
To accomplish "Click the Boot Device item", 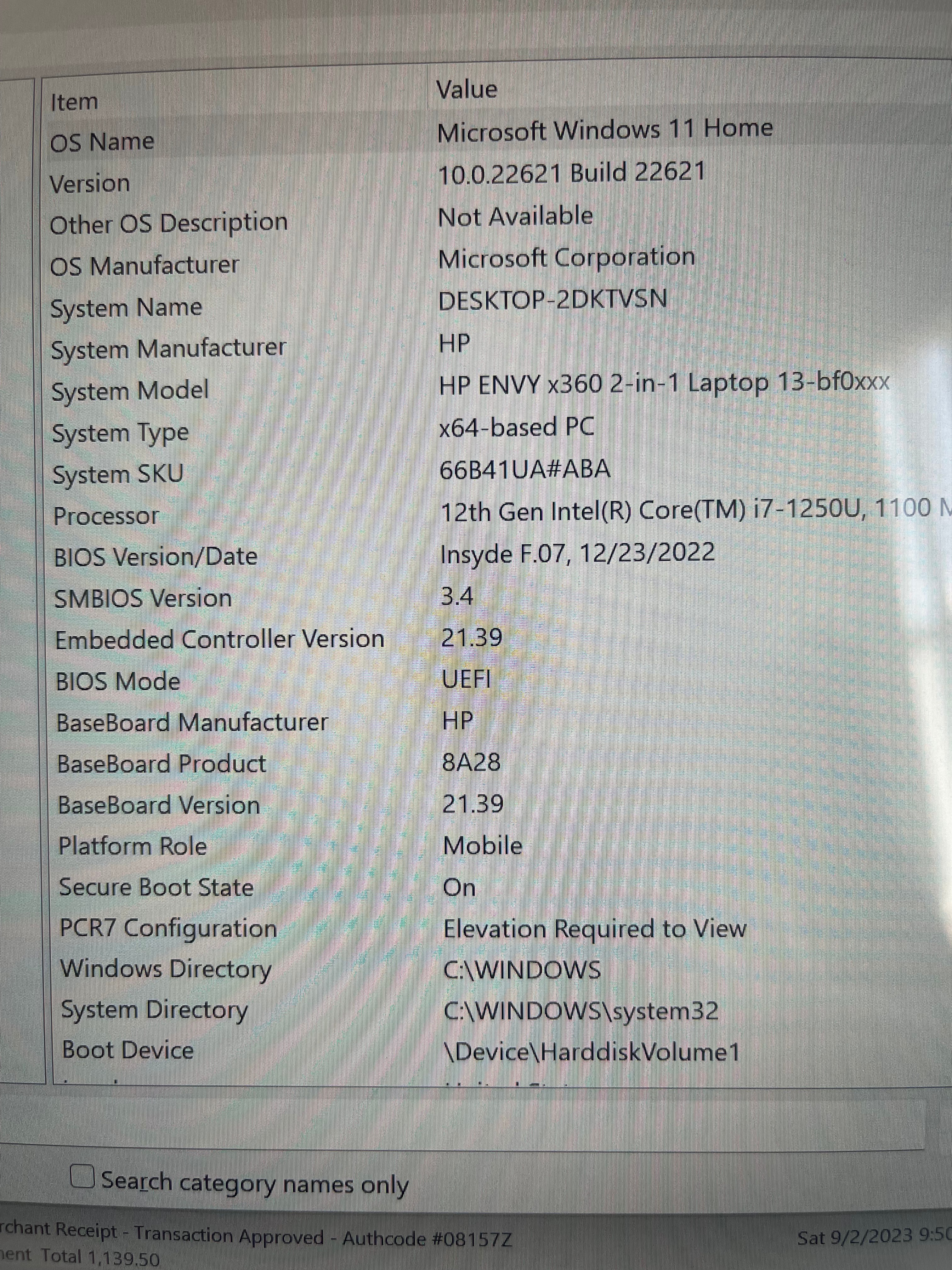I will coord(128,1050).
